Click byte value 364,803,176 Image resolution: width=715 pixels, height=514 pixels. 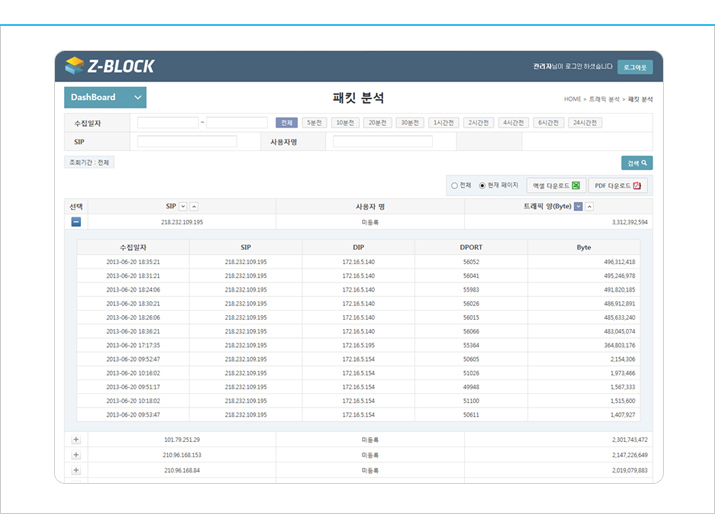pyautogui.click(x=620, y=345)
